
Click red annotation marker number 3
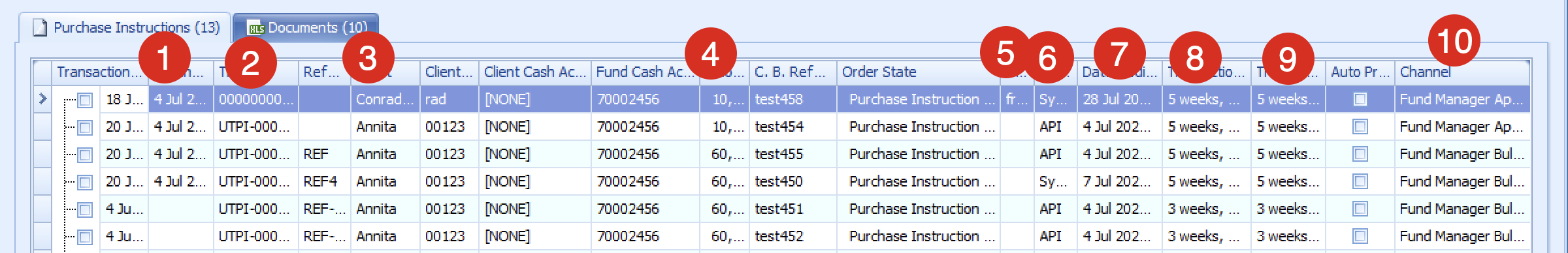[x=368, y=57]
